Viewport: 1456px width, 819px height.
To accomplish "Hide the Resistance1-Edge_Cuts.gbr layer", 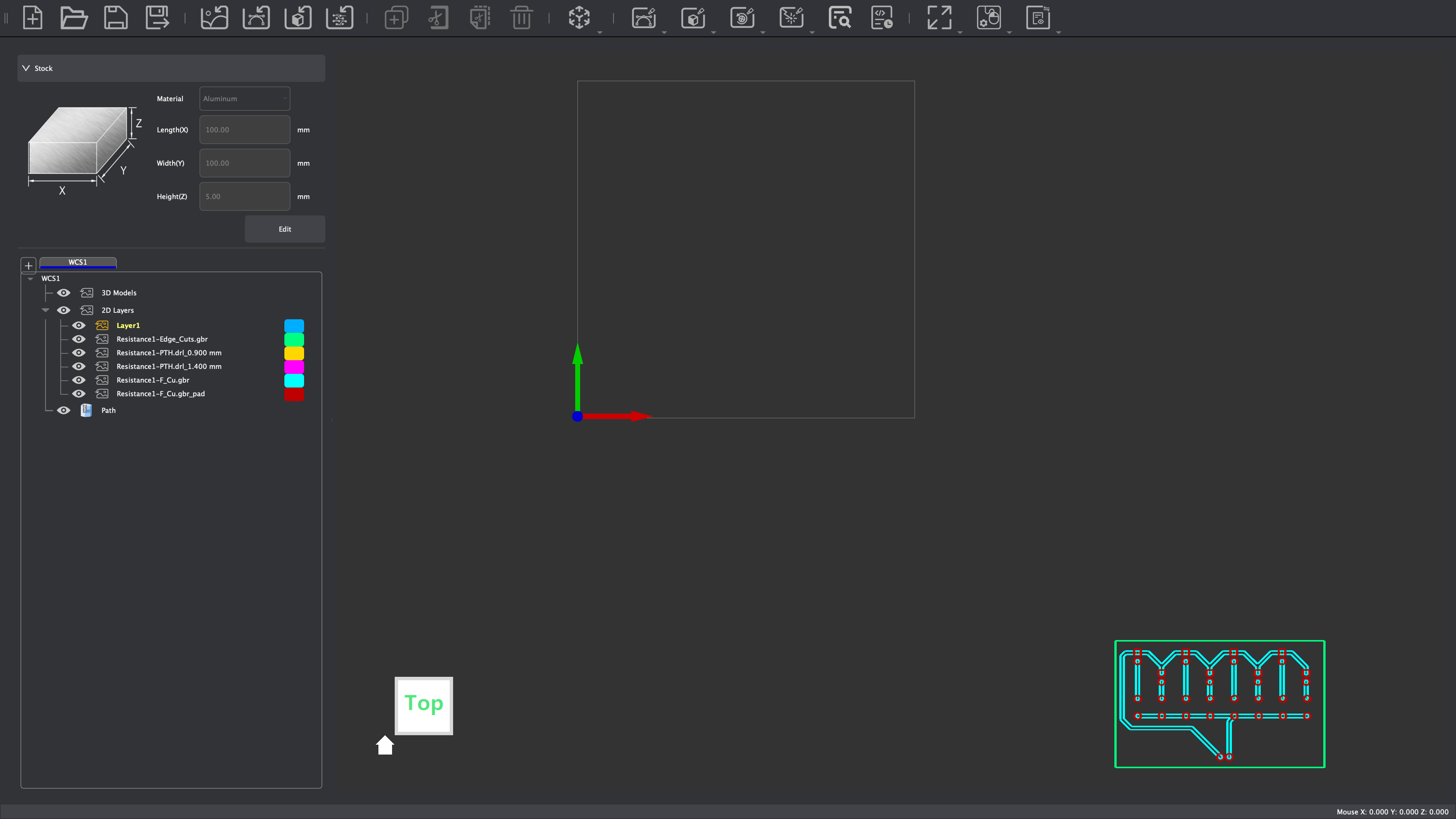I will [78, 339].
